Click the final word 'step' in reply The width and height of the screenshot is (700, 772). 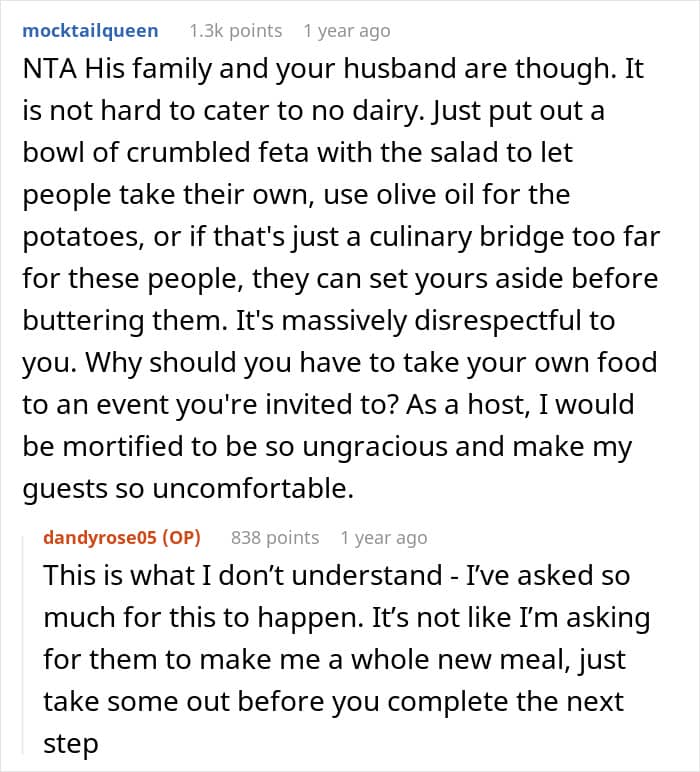tap(70, 744)
